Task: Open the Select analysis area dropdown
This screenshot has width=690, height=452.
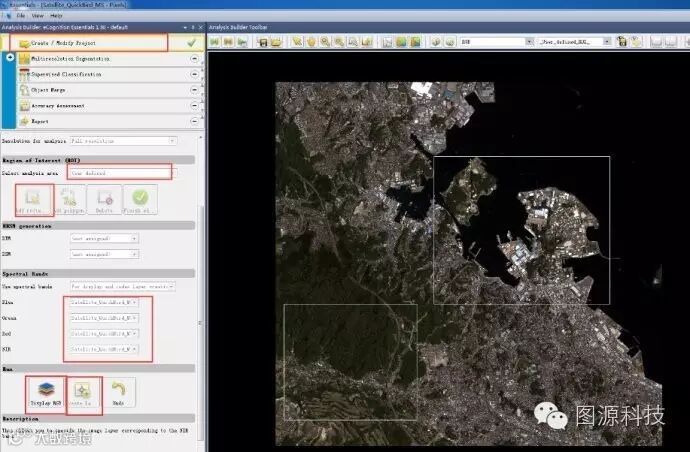Action: point(122,173)
